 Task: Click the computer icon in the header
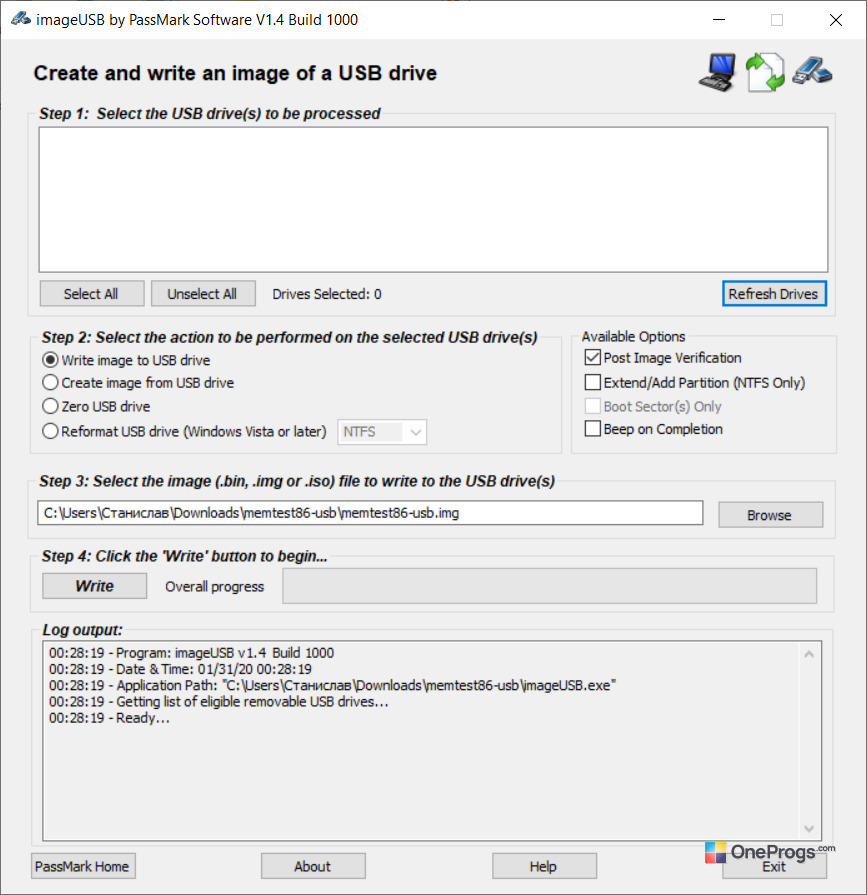click(x=717, y=72)
